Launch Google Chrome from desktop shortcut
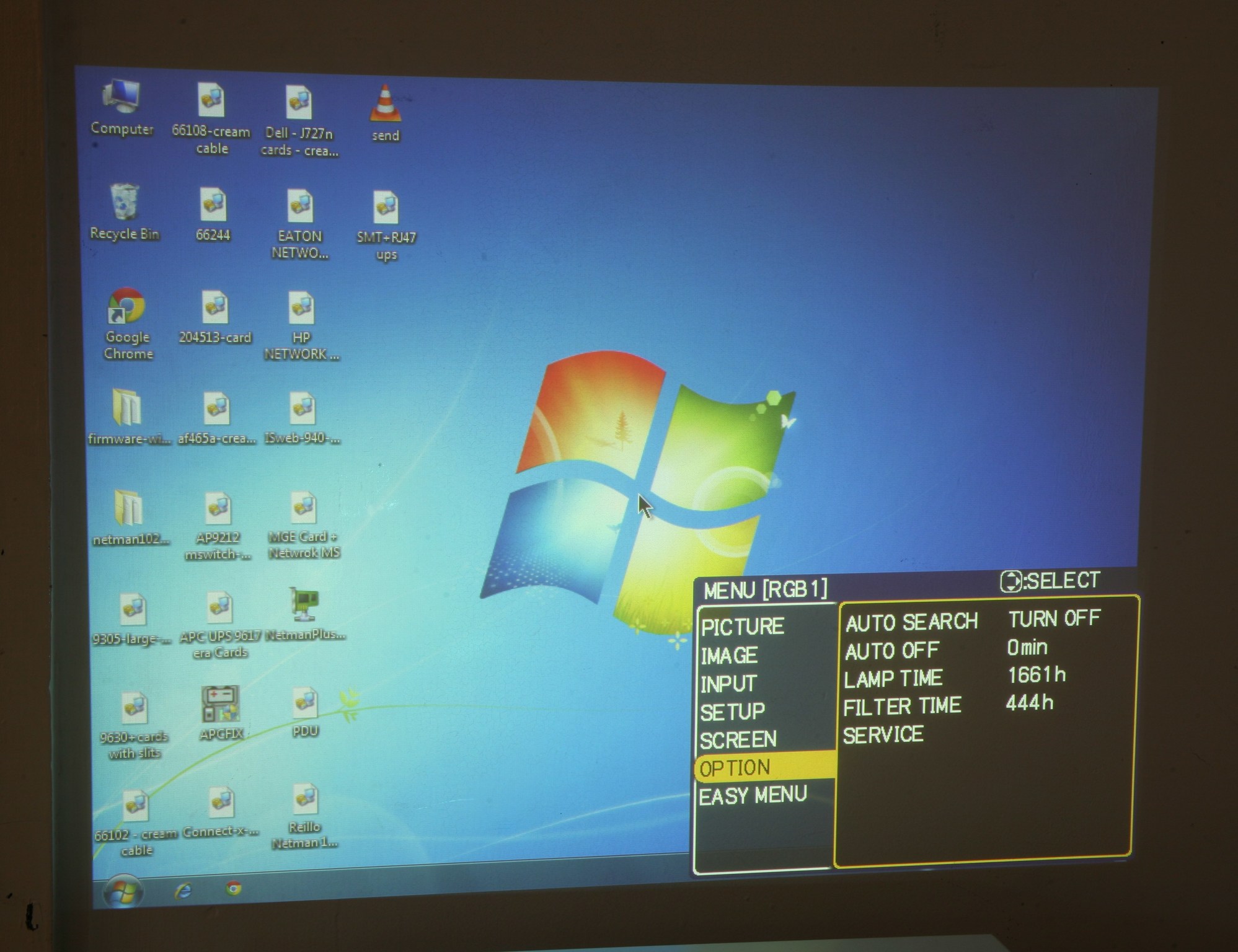The image size is (1238, 952). (x=127, y=323)
